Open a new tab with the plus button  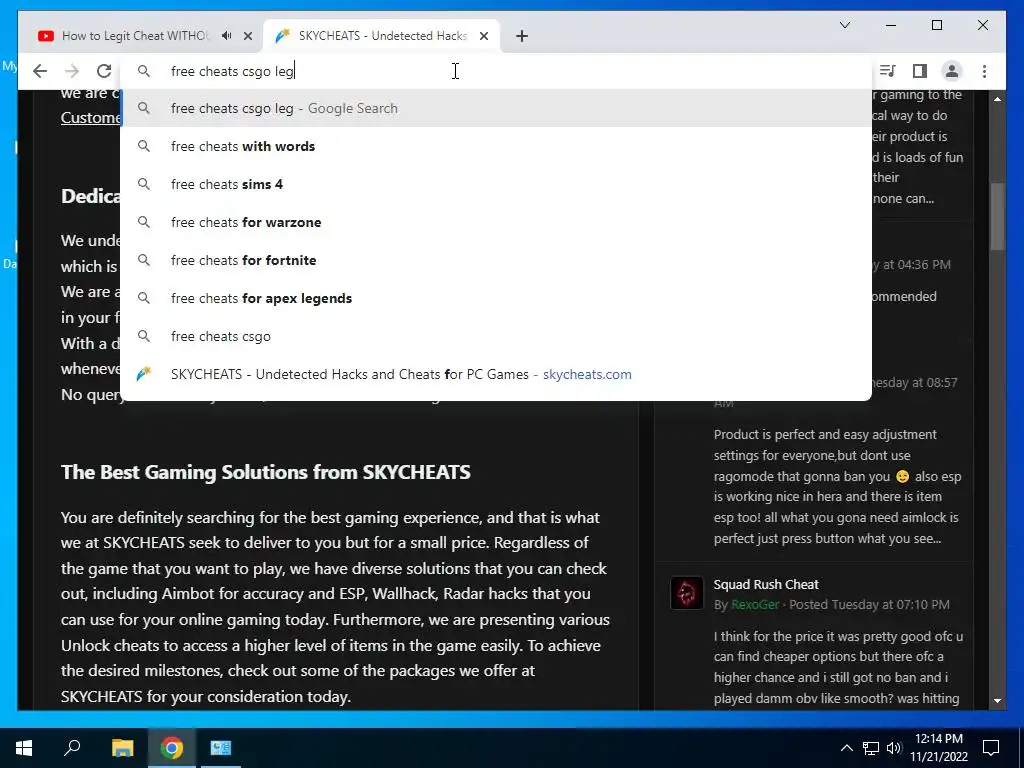click(522, 36)
